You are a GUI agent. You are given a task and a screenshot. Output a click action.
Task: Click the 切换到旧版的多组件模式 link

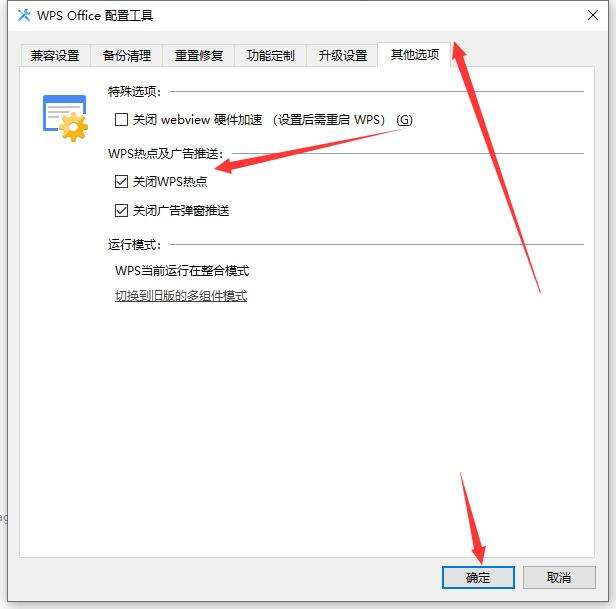tap(181, 295)
